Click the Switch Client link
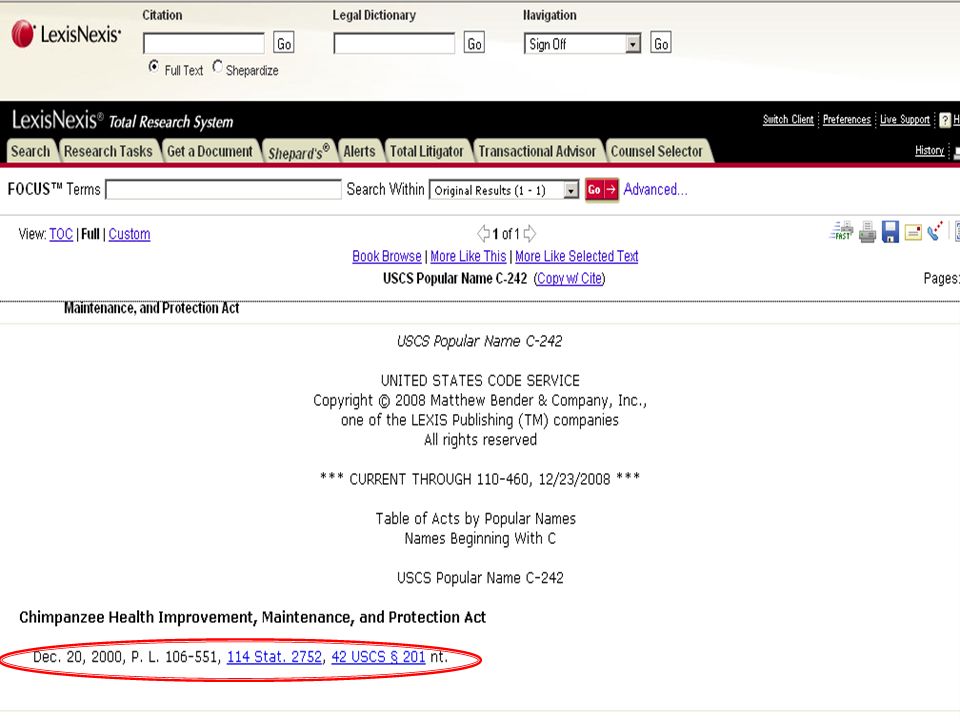 click(x=788, y=119)
